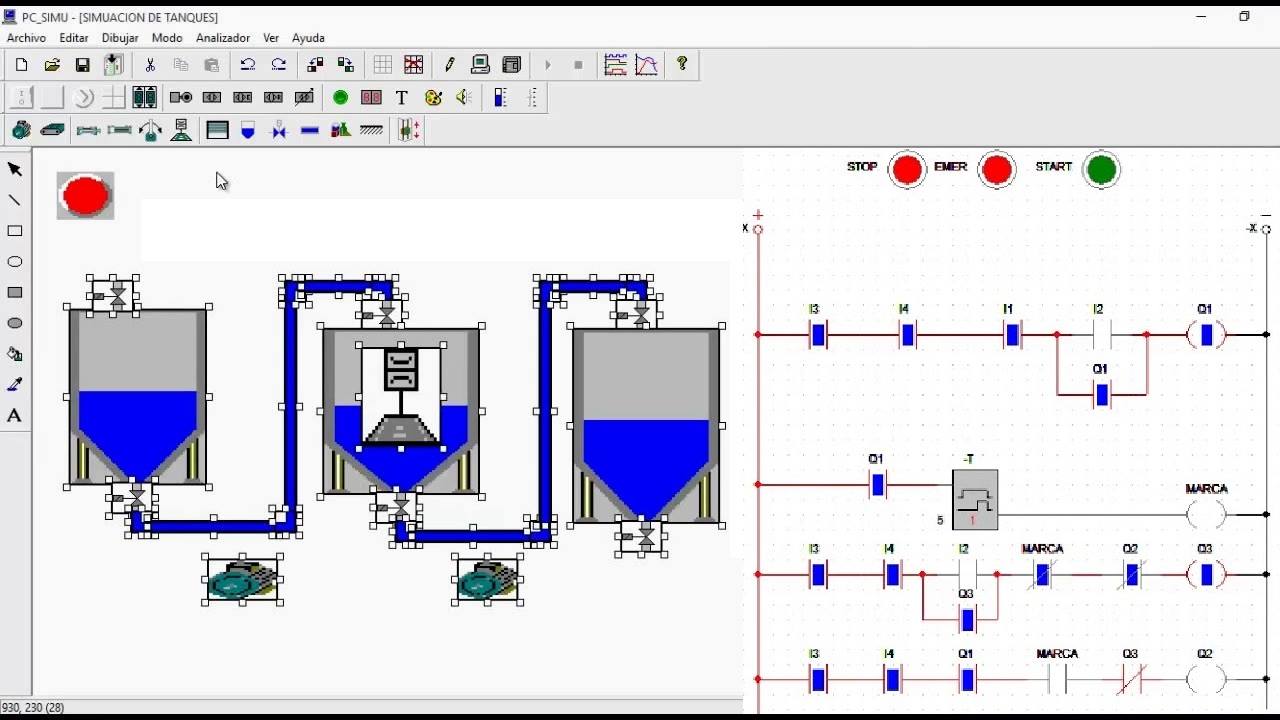Click the open I2 contact on first rung
The width and height of the screenshot is (1280, 720).
(1101, 334)
